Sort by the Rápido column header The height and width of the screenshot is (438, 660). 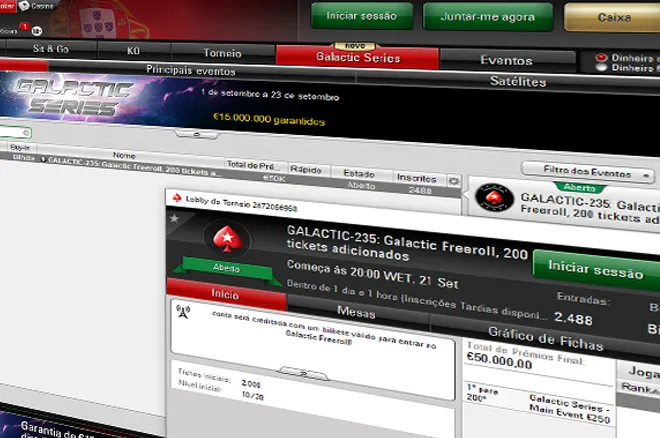(x=306, y=170)
